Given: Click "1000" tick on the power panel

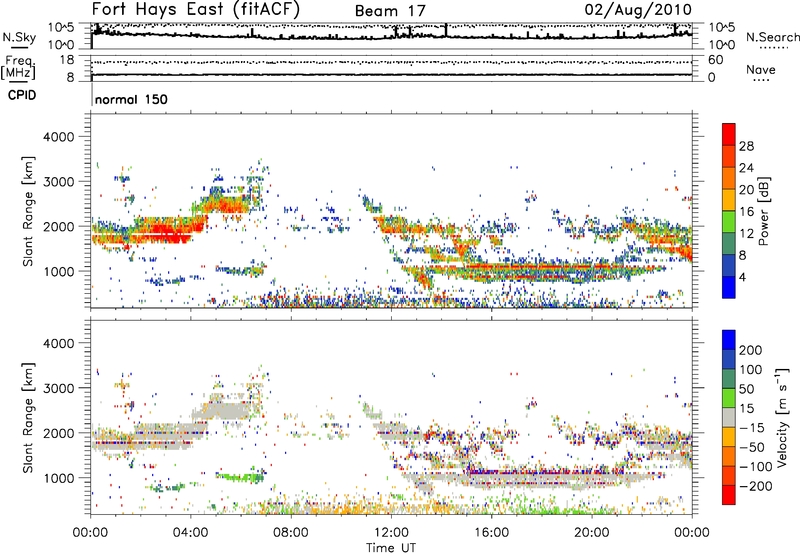Looking at the screenshot, I should pyautogui.click(x=58, y=271).
